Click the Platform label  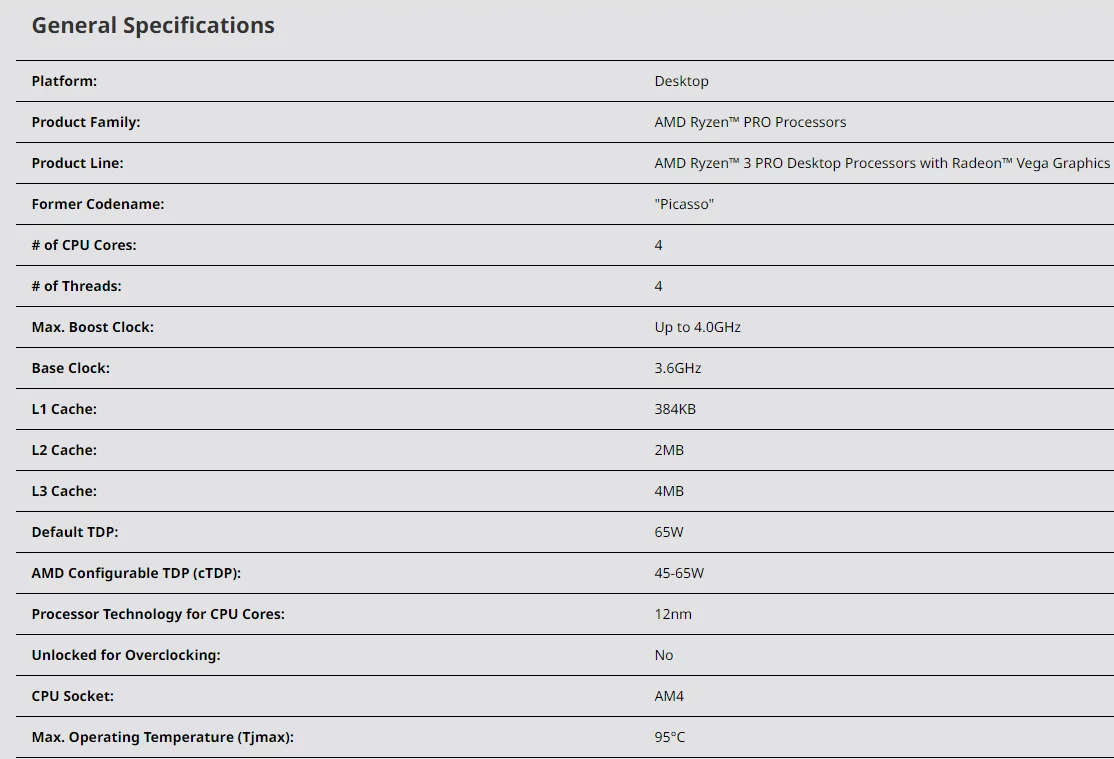point(64,81)
